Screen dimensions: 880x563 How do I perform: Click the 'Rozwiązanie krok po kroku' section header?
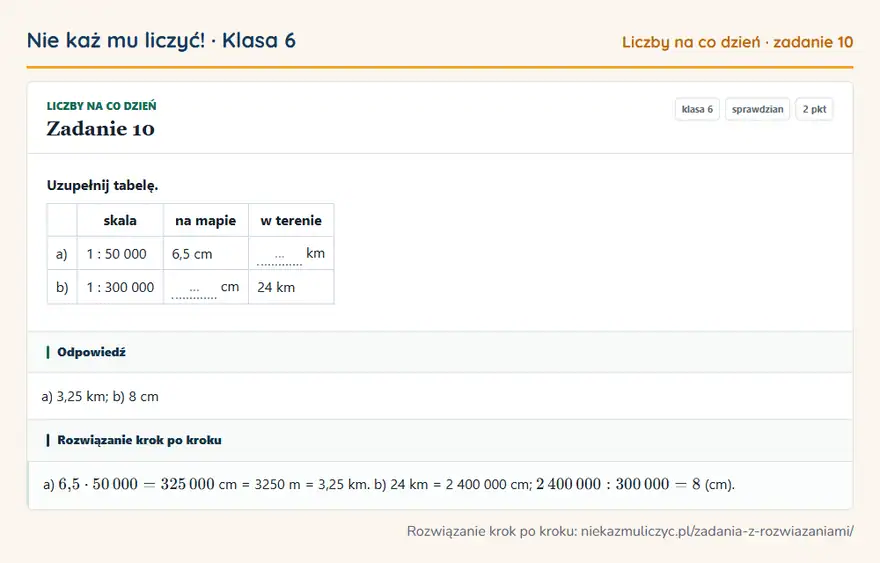click(x=440, y=440)
